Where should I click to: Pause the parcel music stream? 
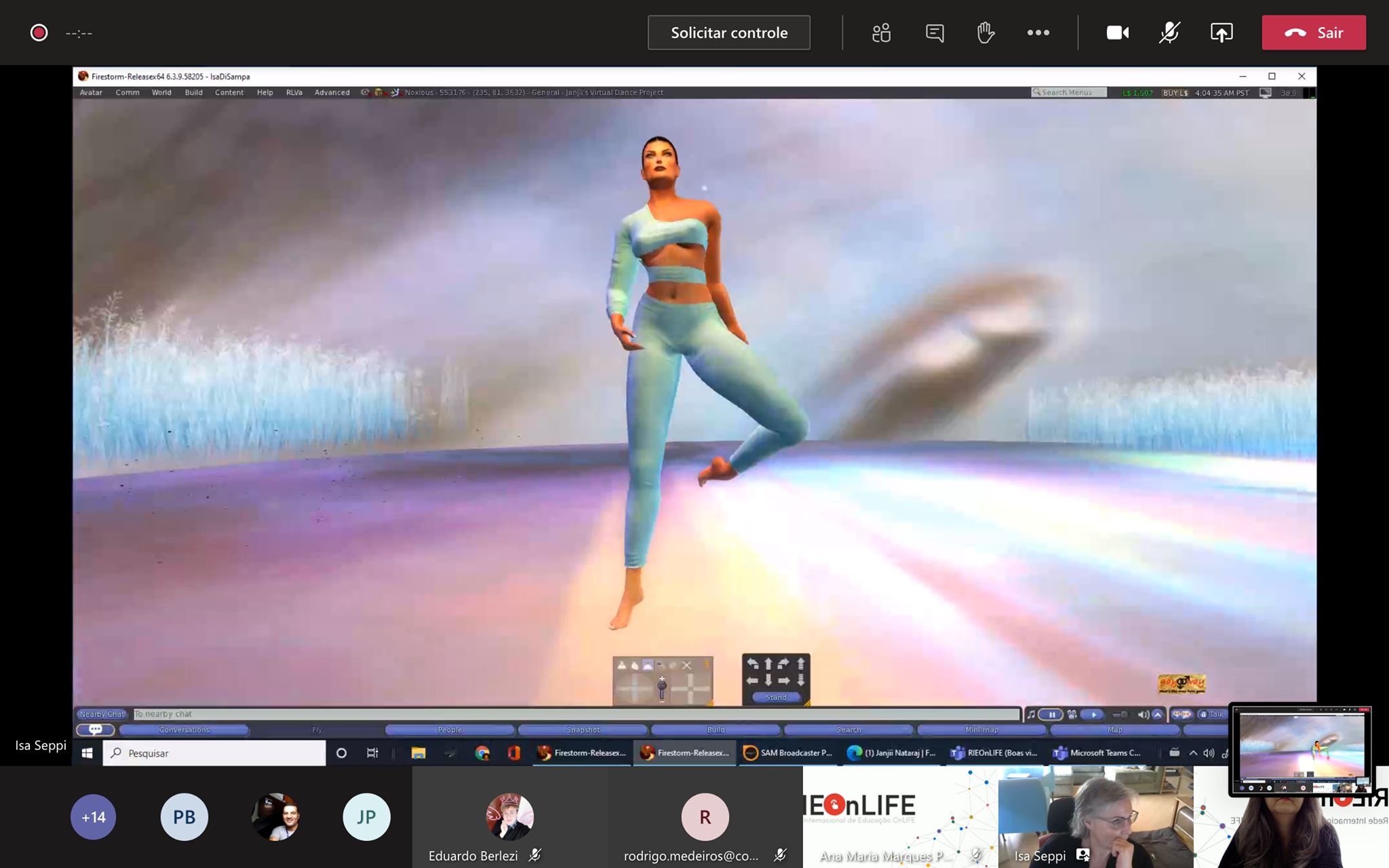[x=1051, y=714]
